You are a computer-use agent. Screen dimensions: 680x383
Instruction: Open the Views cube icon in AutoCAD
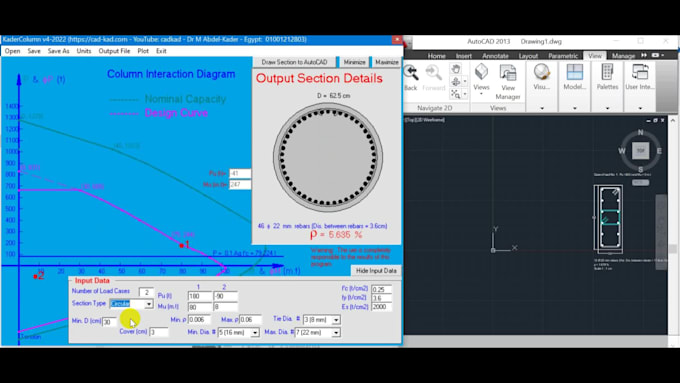point(481,72)
